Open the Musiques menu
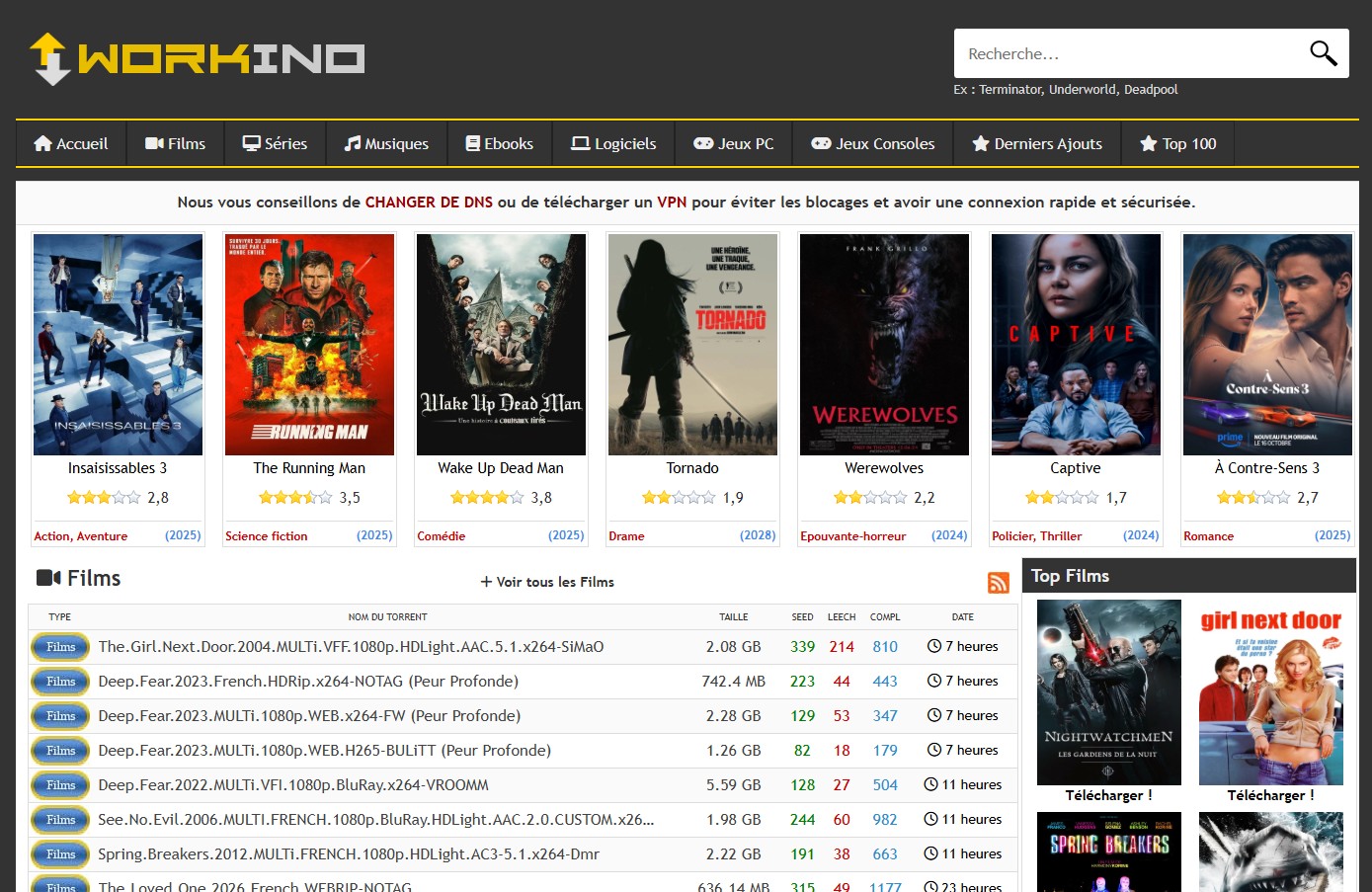 pos(386,143)
